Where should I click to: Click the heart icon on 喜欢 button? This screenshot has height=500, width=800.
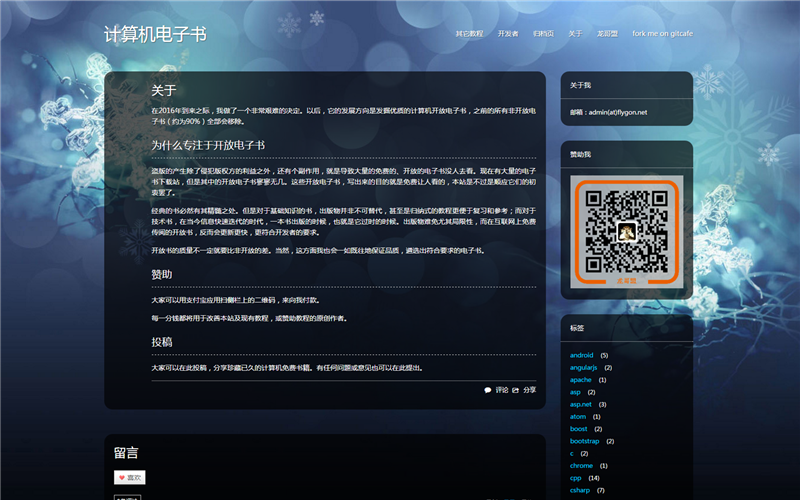[121, 478]
